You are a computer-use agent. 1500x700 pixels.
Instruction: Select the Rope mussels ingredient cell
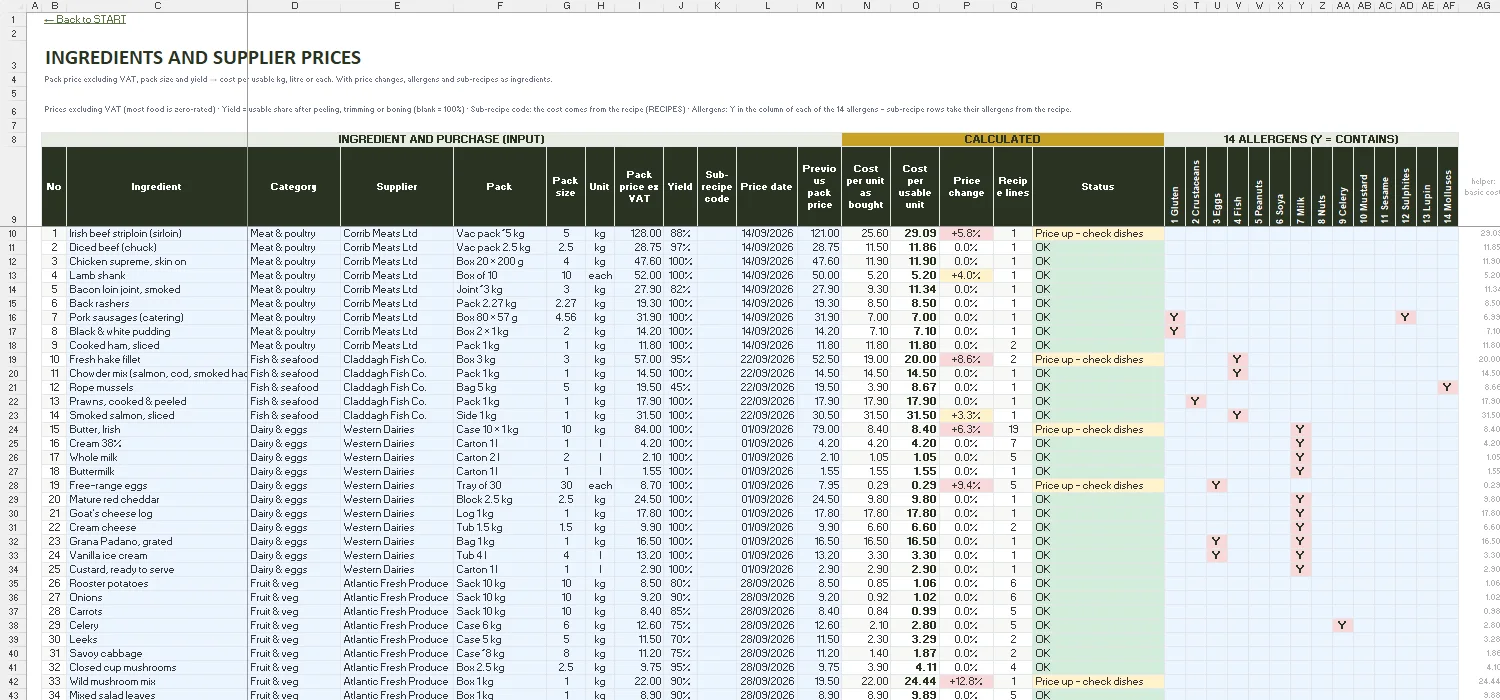pos(156,387)
